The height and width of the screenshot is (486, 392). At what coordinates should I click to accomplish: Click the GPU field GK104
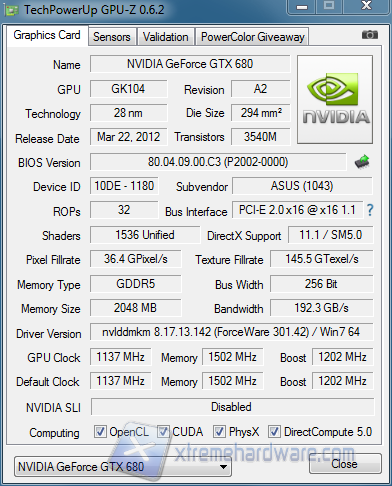(x=128, y=89)
